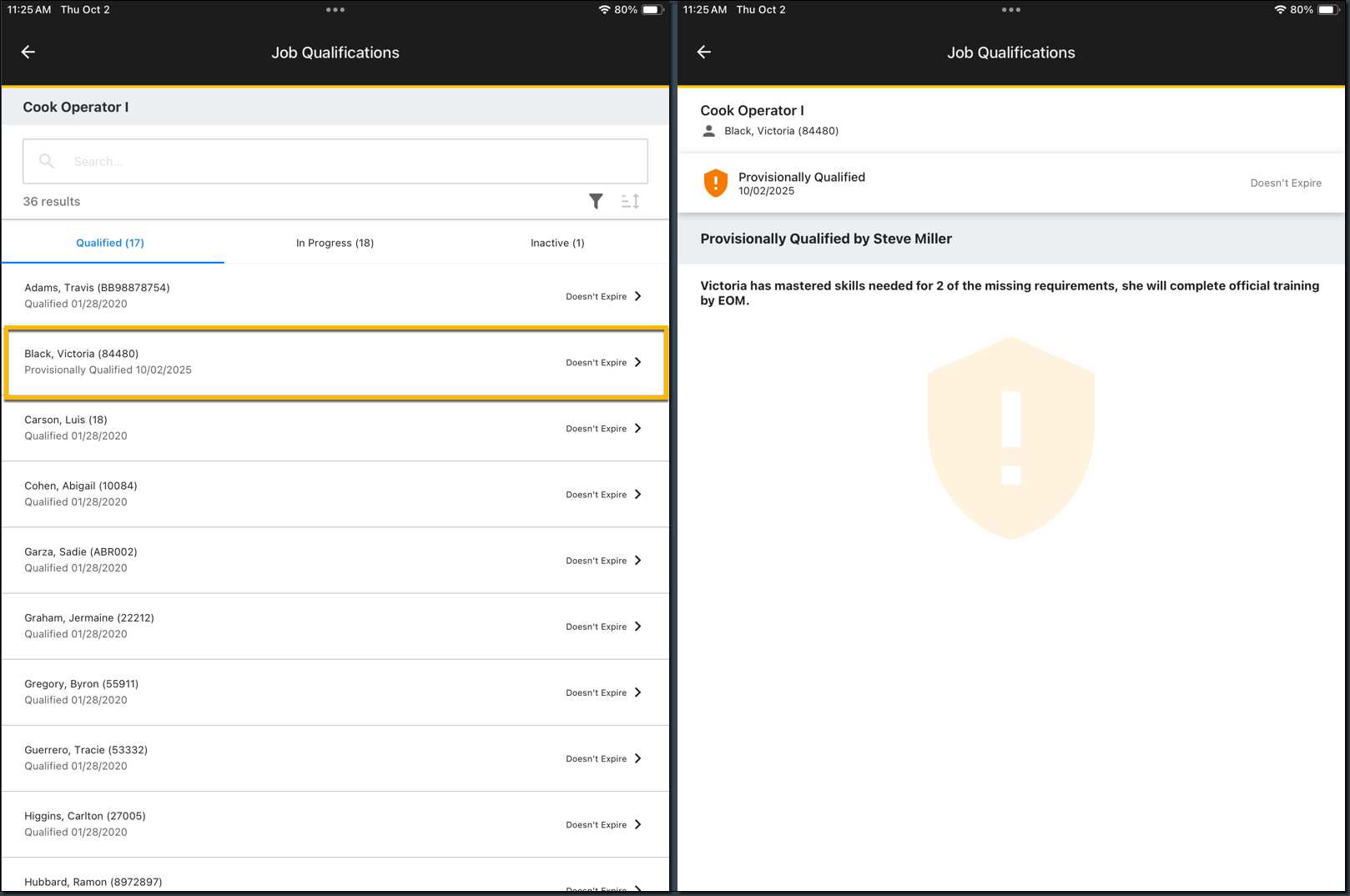Click the large faded shield graphic

1011,438
